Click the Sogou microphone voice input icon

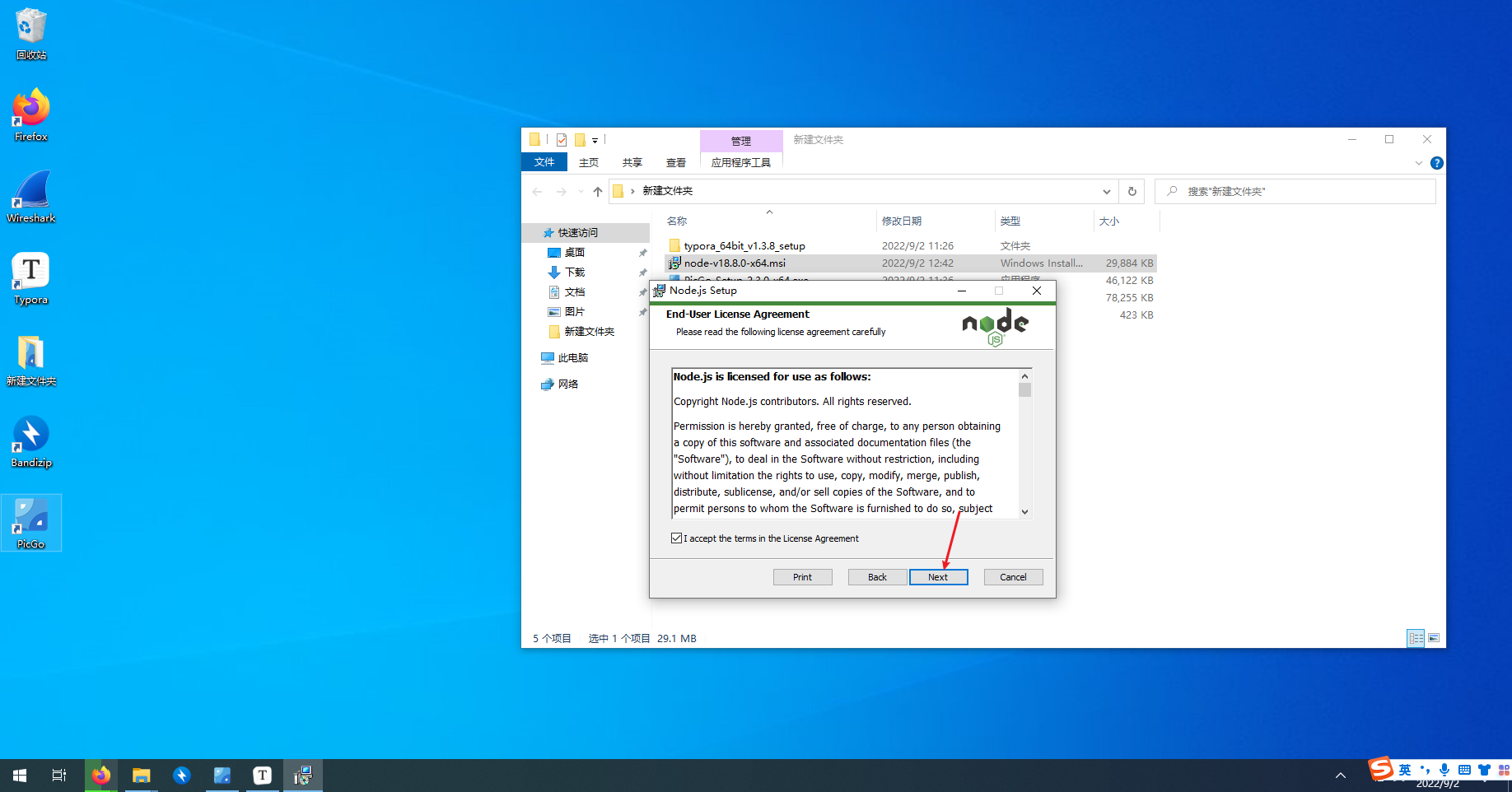1444,770
